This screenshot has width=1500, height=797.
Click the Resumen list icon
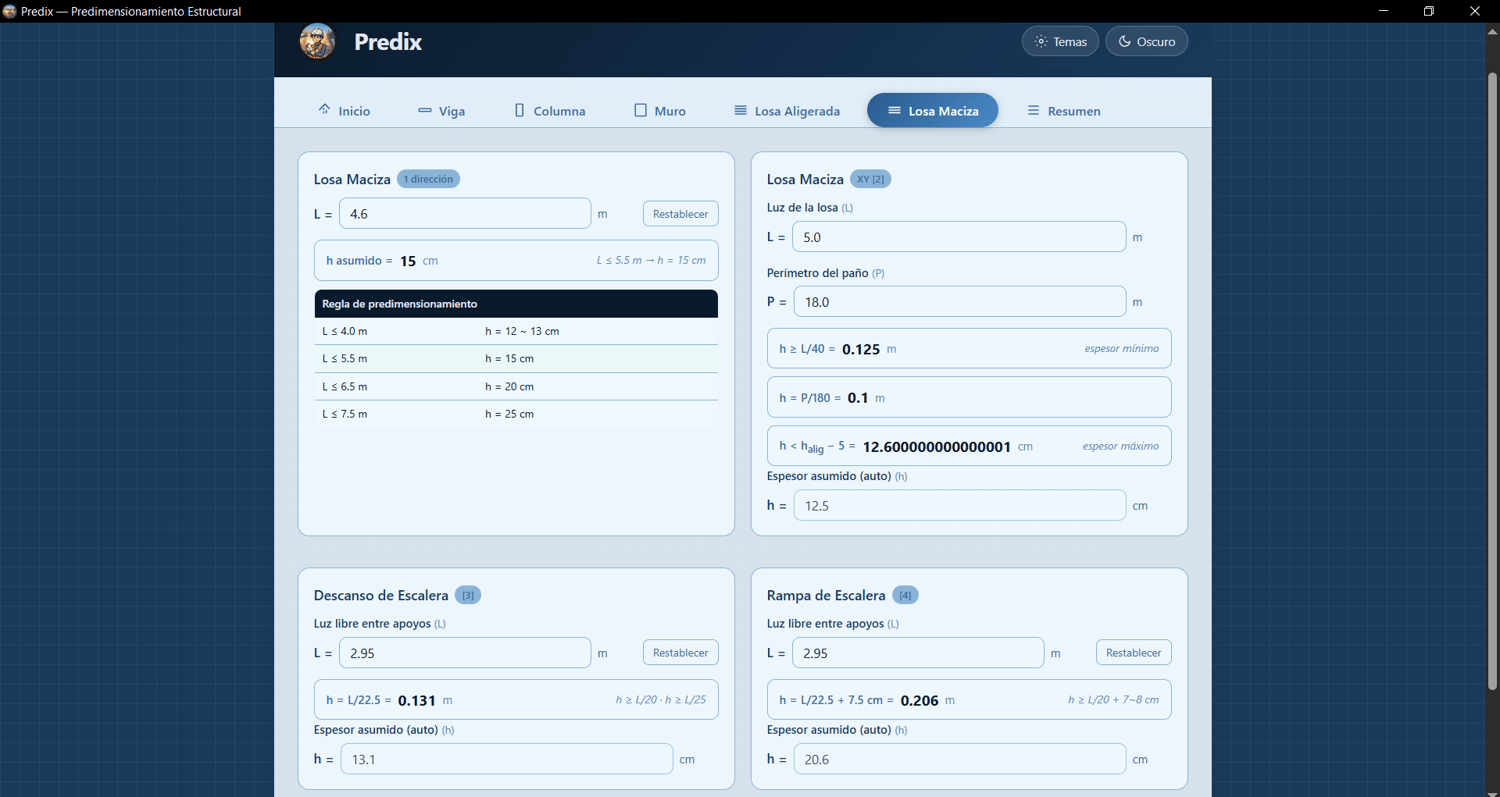coord(1034,110)
